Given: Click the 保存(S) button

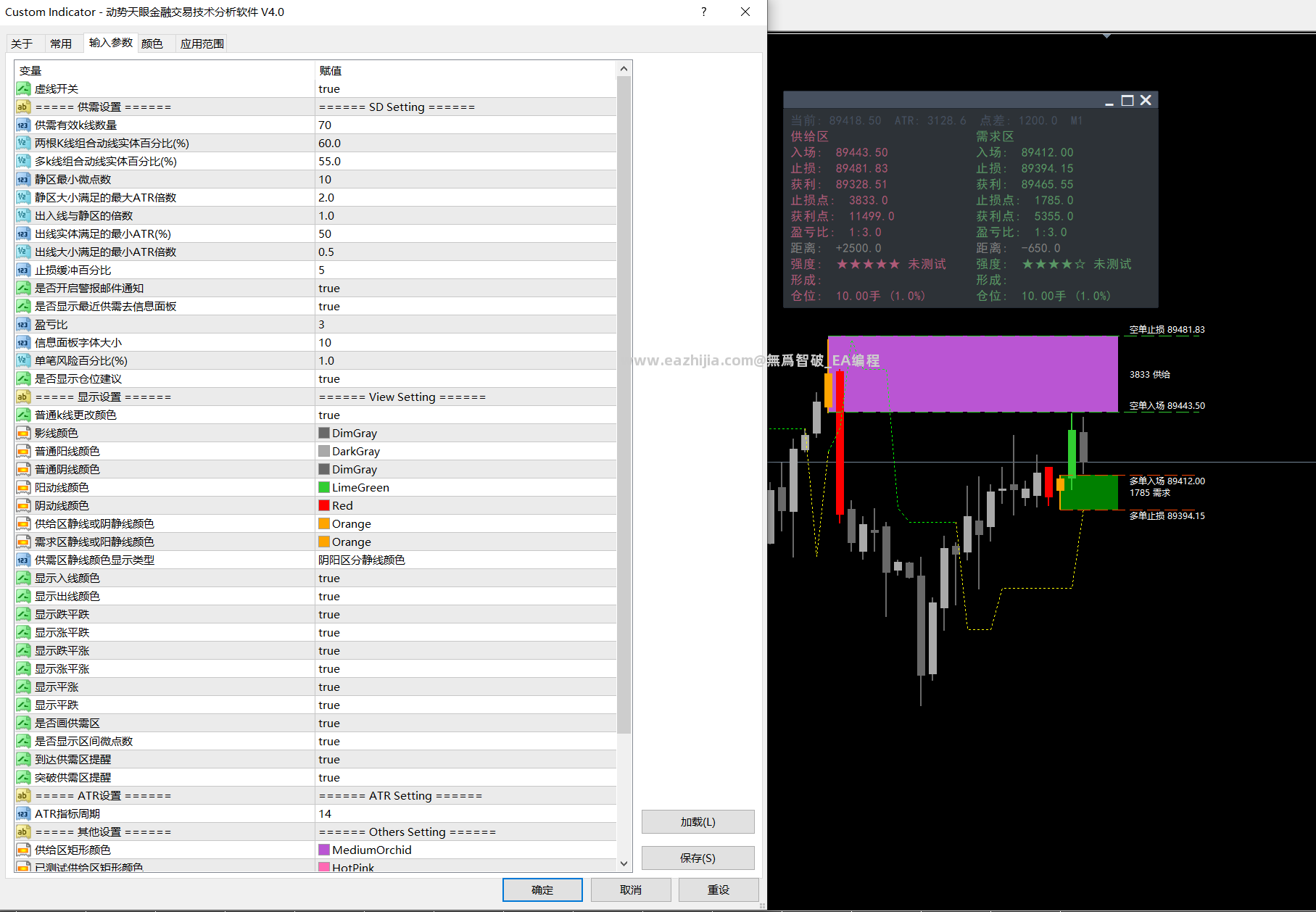Looking at the screenshot, I should point(698,858).
